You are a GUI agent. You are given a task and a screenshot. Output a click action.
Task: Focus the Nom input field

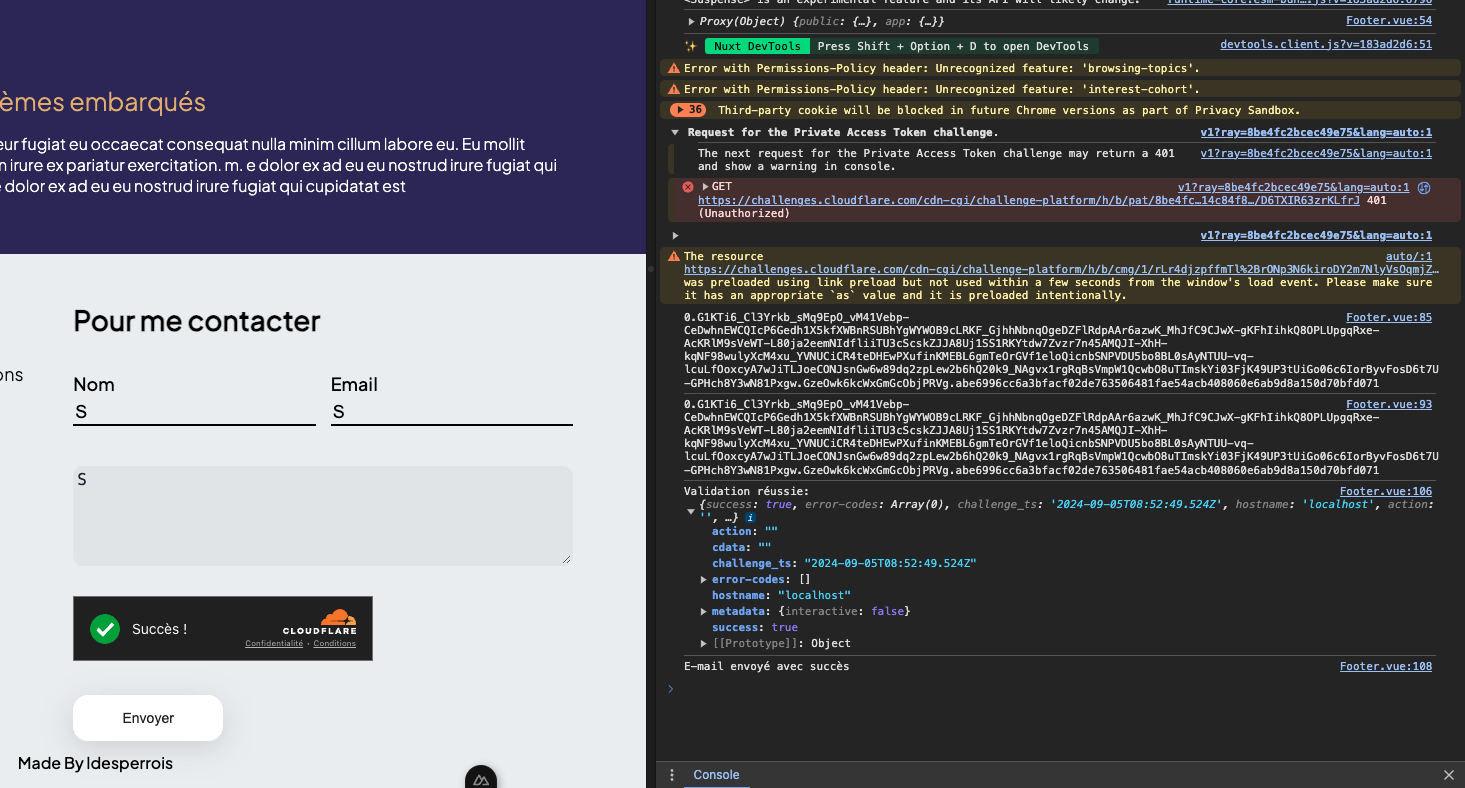coord(194,412)
